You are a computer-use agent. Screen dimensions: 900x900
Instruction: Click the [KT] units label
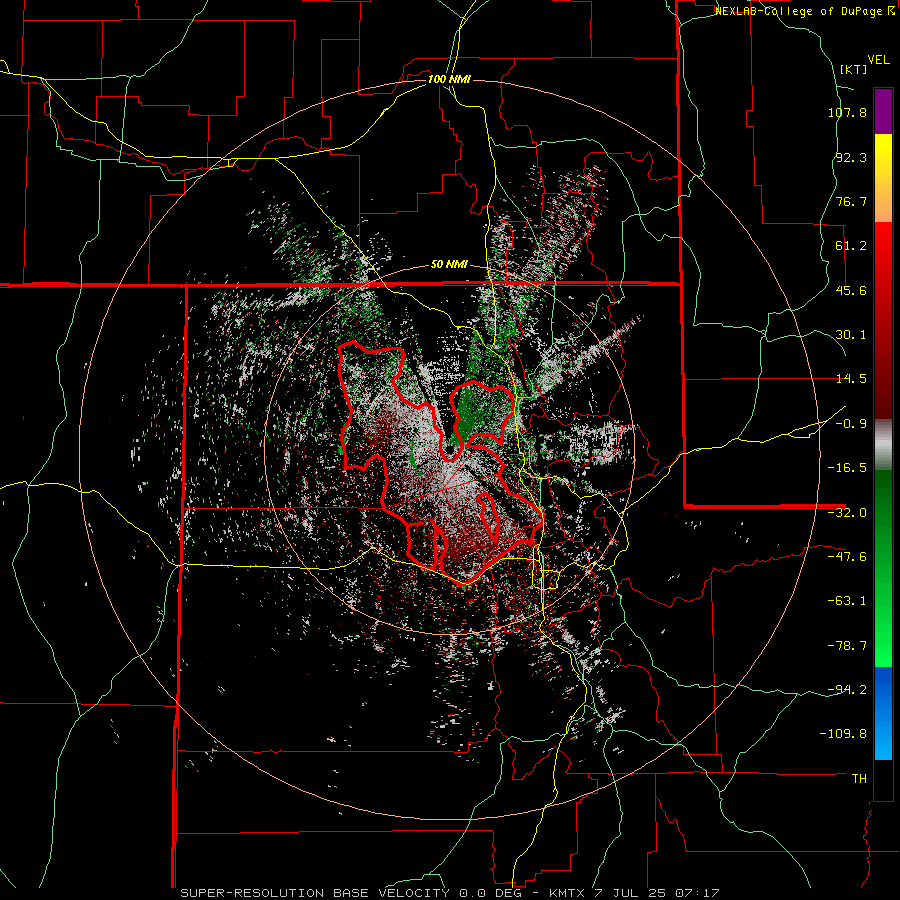pyautogui.click(x=854, y=69)
